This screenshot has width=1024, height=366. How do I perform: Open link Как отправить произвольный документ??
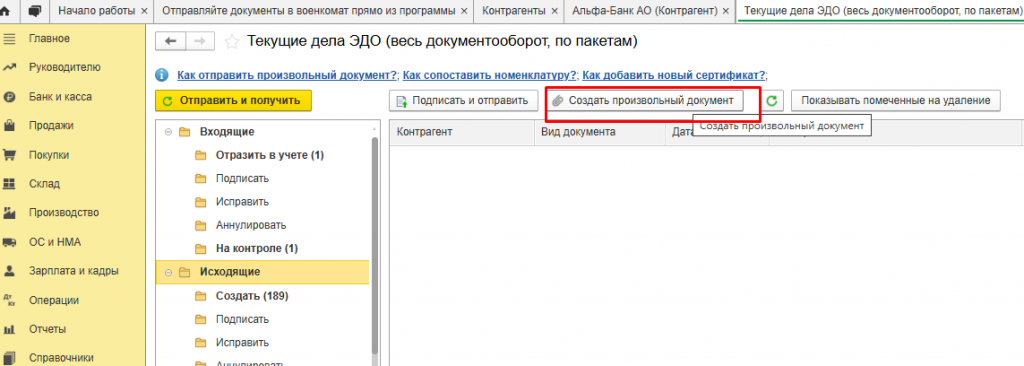point(287,75)
